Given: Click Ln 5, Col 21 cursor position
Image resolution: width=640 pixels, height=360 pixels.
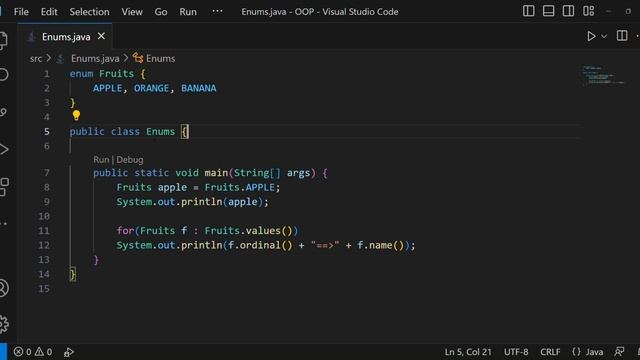Looking at the screenshot, I should pyautogui.click(x=468, y=352).
